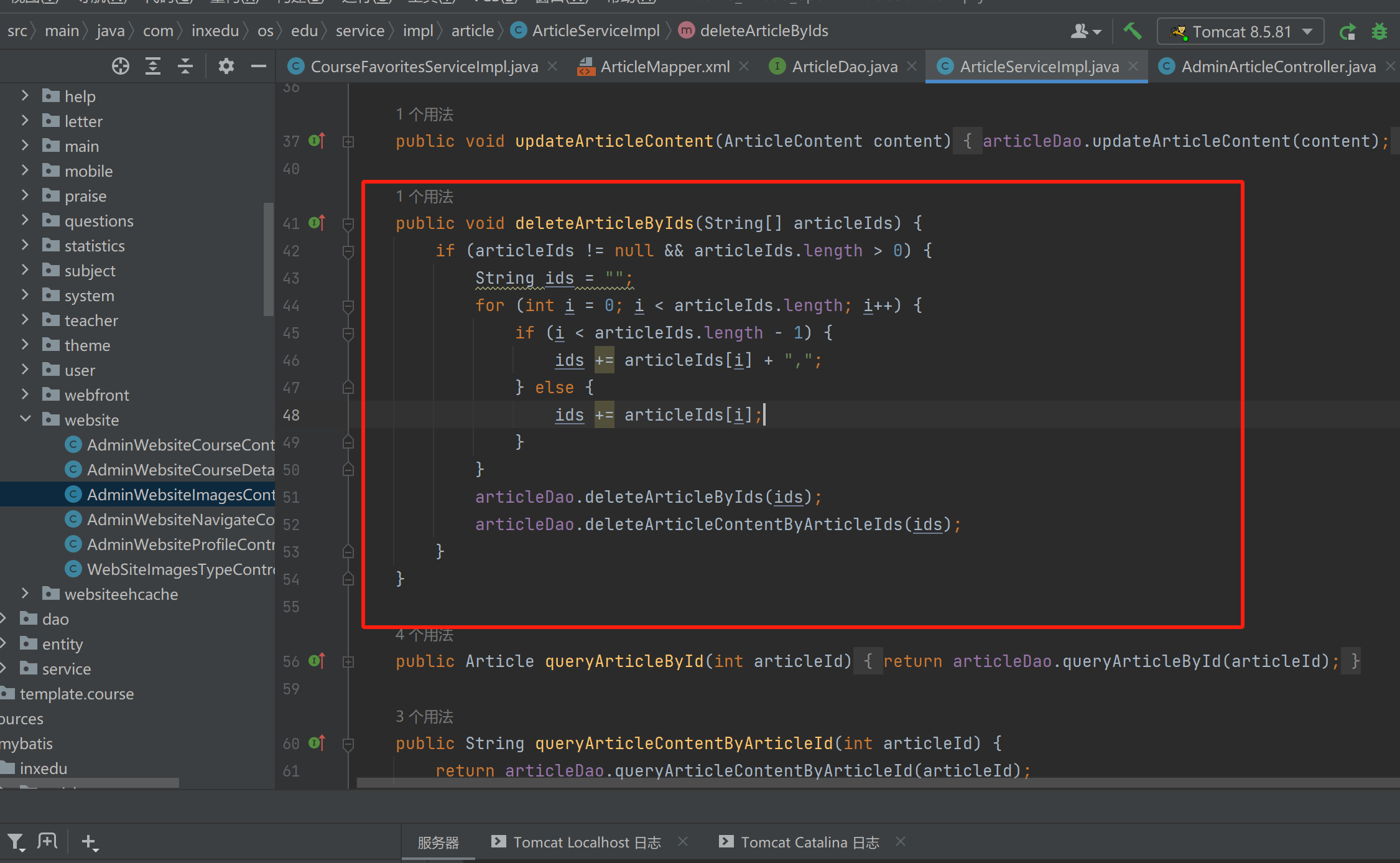
Task: Click the Build project hammer icon
Action: click(1133, 31)
